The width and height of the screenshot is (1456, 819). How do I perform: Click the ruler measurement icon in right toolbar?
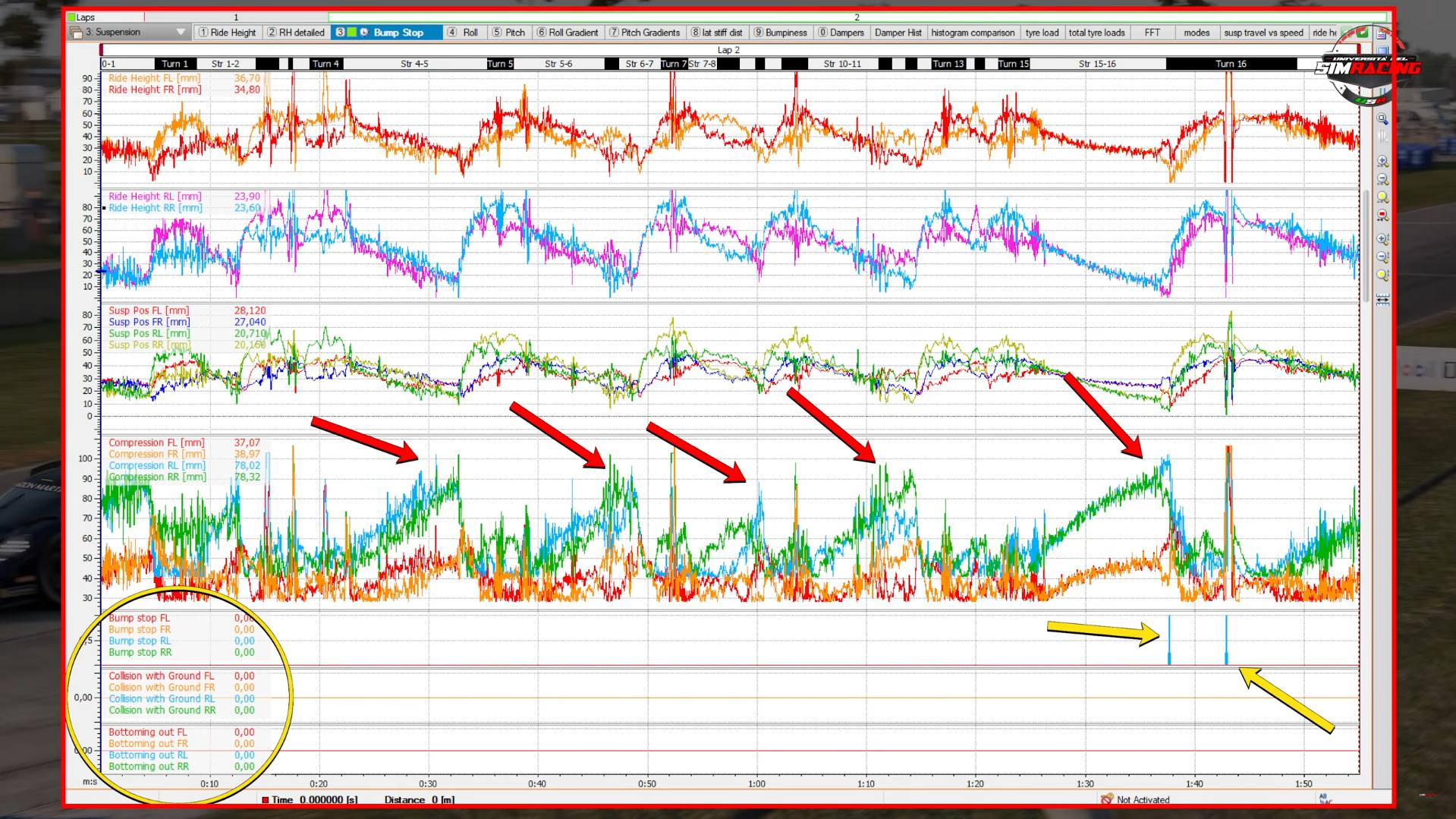pos(1382,301)
